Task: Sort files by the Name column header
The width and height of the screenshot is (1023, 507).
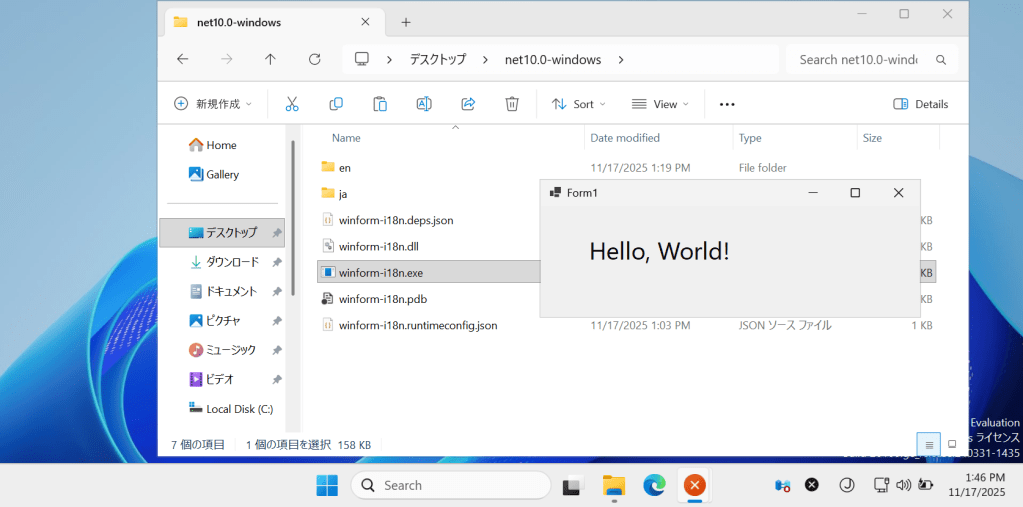Action: (x=346, y=138)
